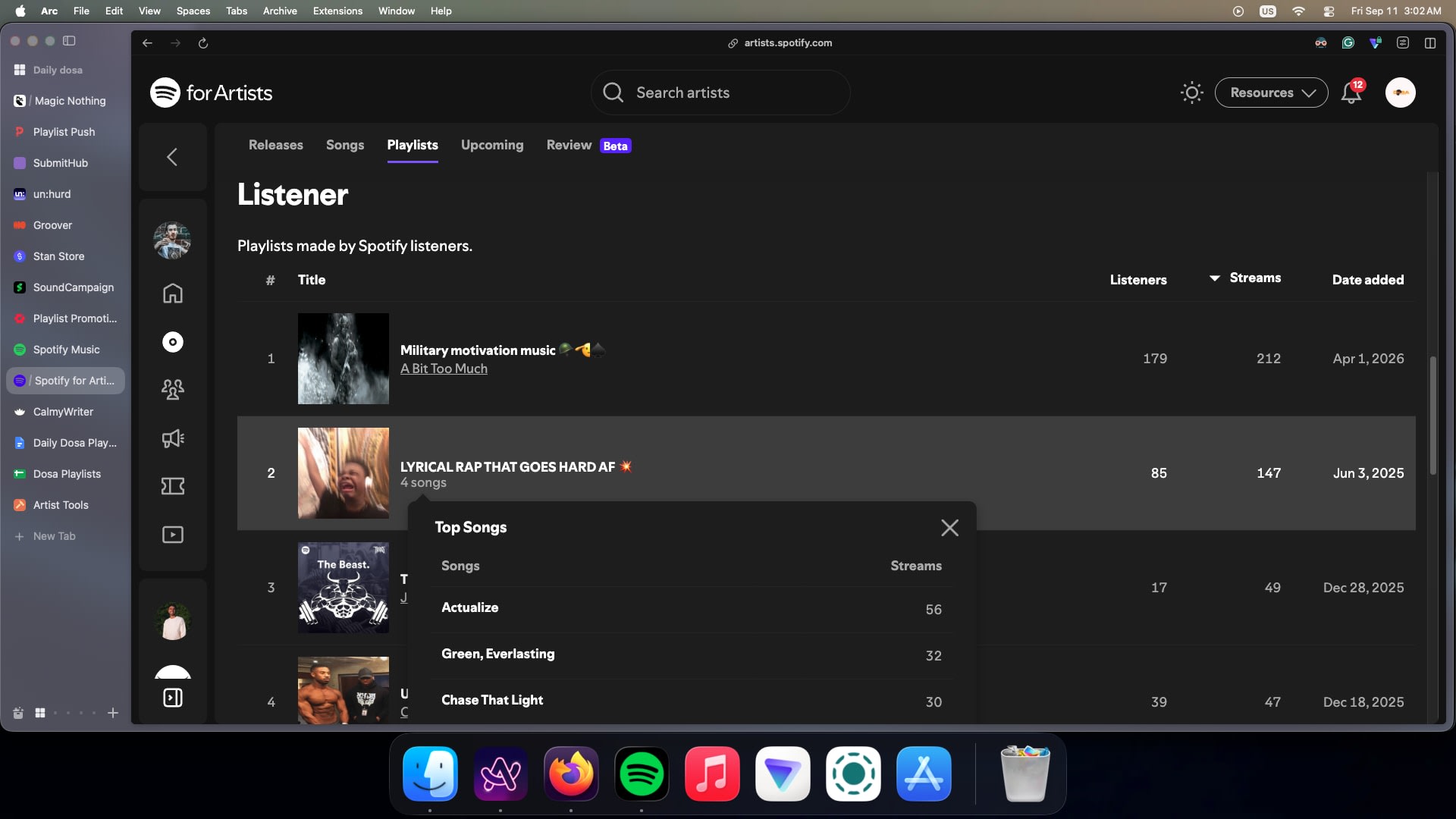1456x819 pixels.
Task: Toggle Arc split view icon in toolbar
Action: pyautogui.click(x=1430, y=43)
